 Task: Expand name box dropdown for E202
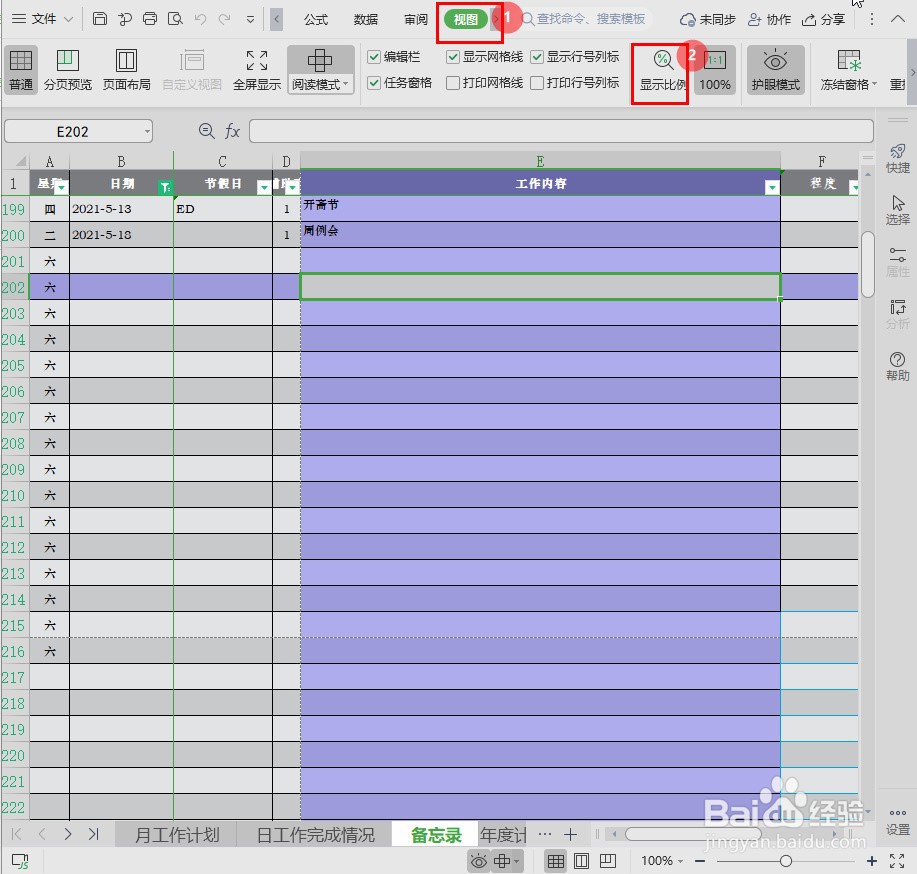tap(147, 131)
